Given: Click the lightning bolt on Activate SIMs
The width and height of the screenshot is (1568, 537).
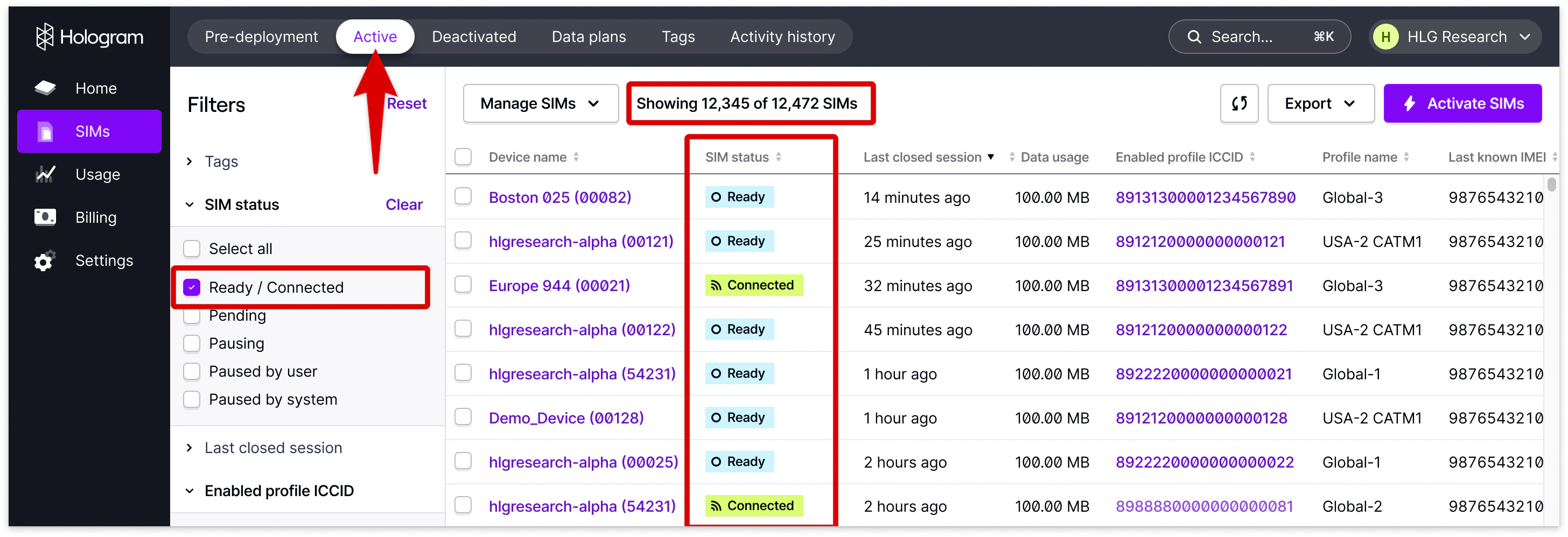Looking at the screenshot, I should pos(1409,103).
